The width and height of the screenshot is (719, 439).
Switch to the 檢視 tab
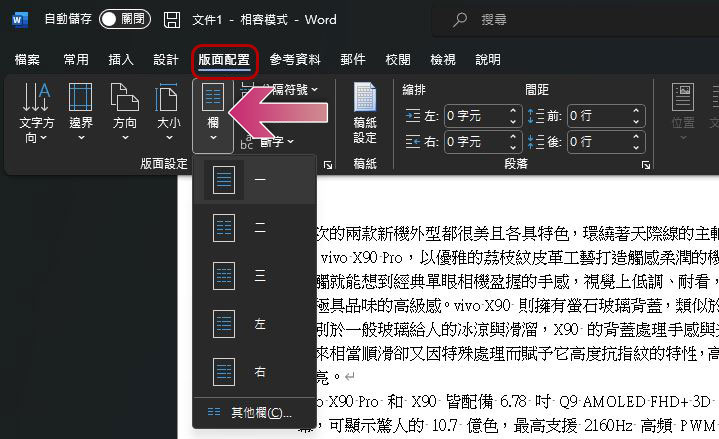[443, 60]
